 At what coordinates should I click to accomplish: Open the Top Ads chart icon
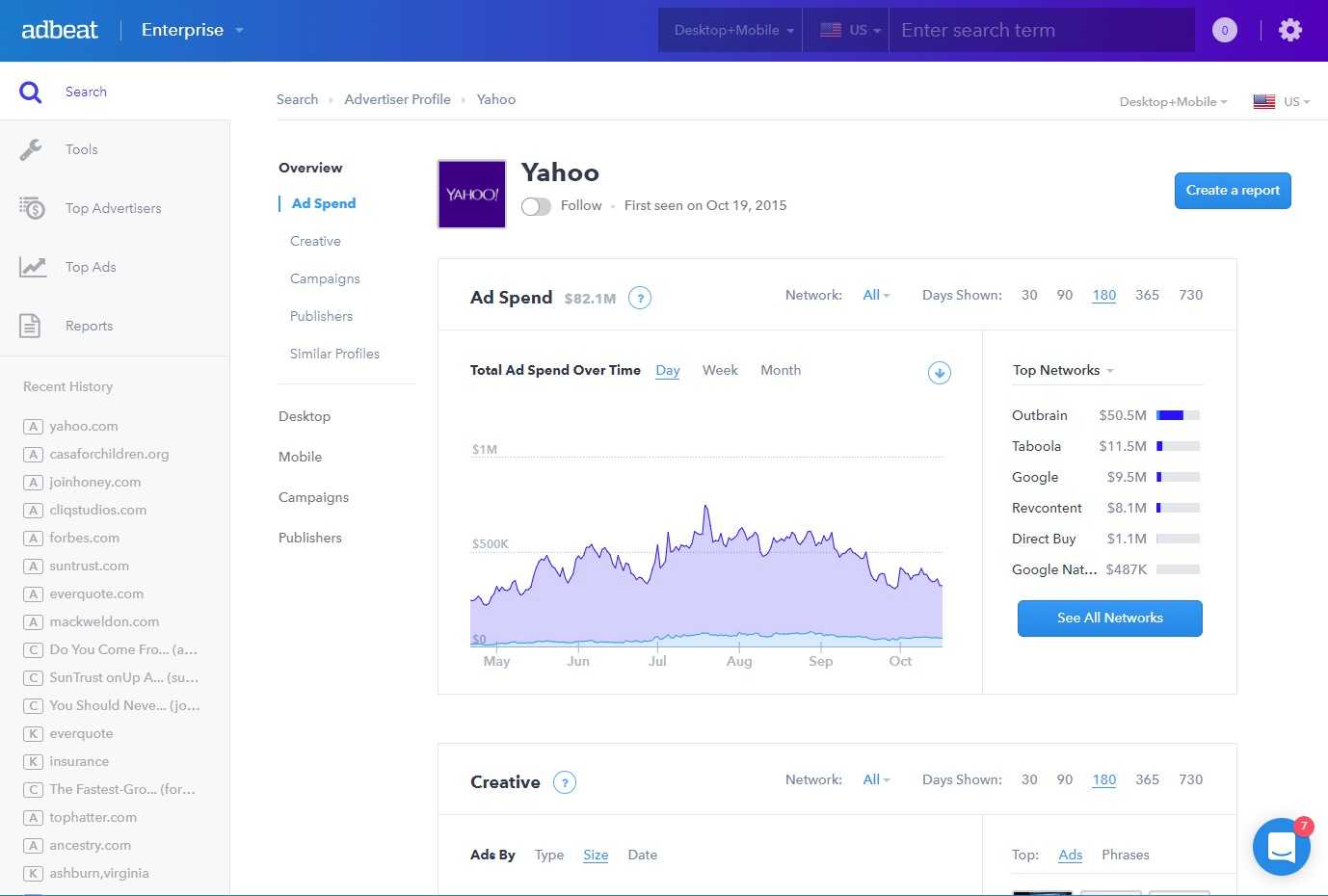click(33, 267)
